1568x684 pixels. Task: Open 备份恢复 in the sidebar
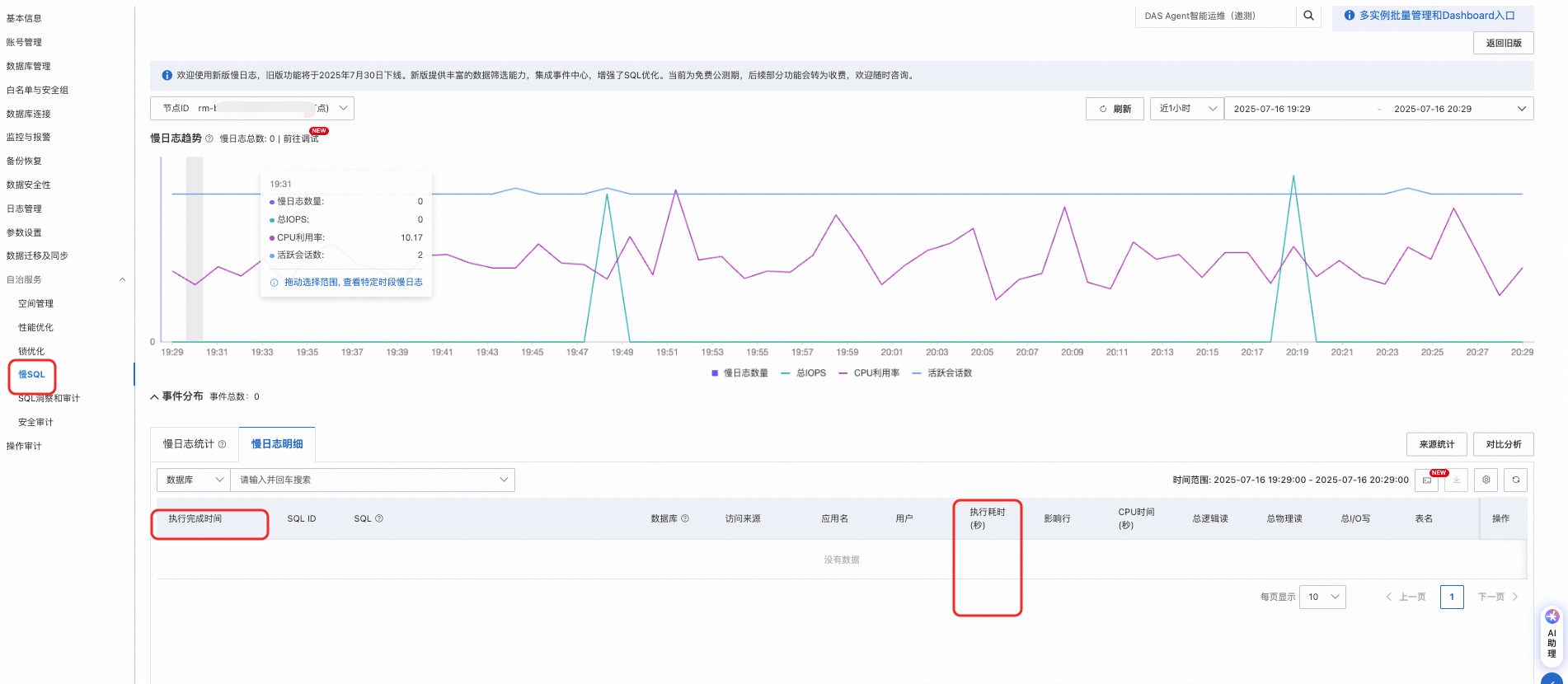point(24,161)
